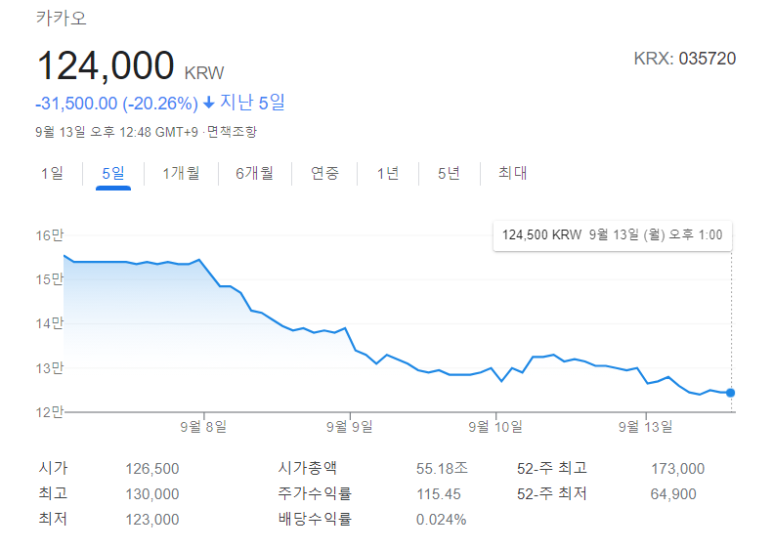Click the 배당수익률 label
This screenshot has height=550, width=773.
[315, 519]
